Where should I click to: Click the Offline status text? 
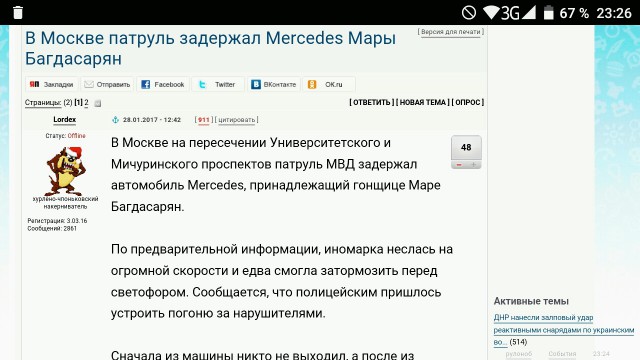[76, 136]
